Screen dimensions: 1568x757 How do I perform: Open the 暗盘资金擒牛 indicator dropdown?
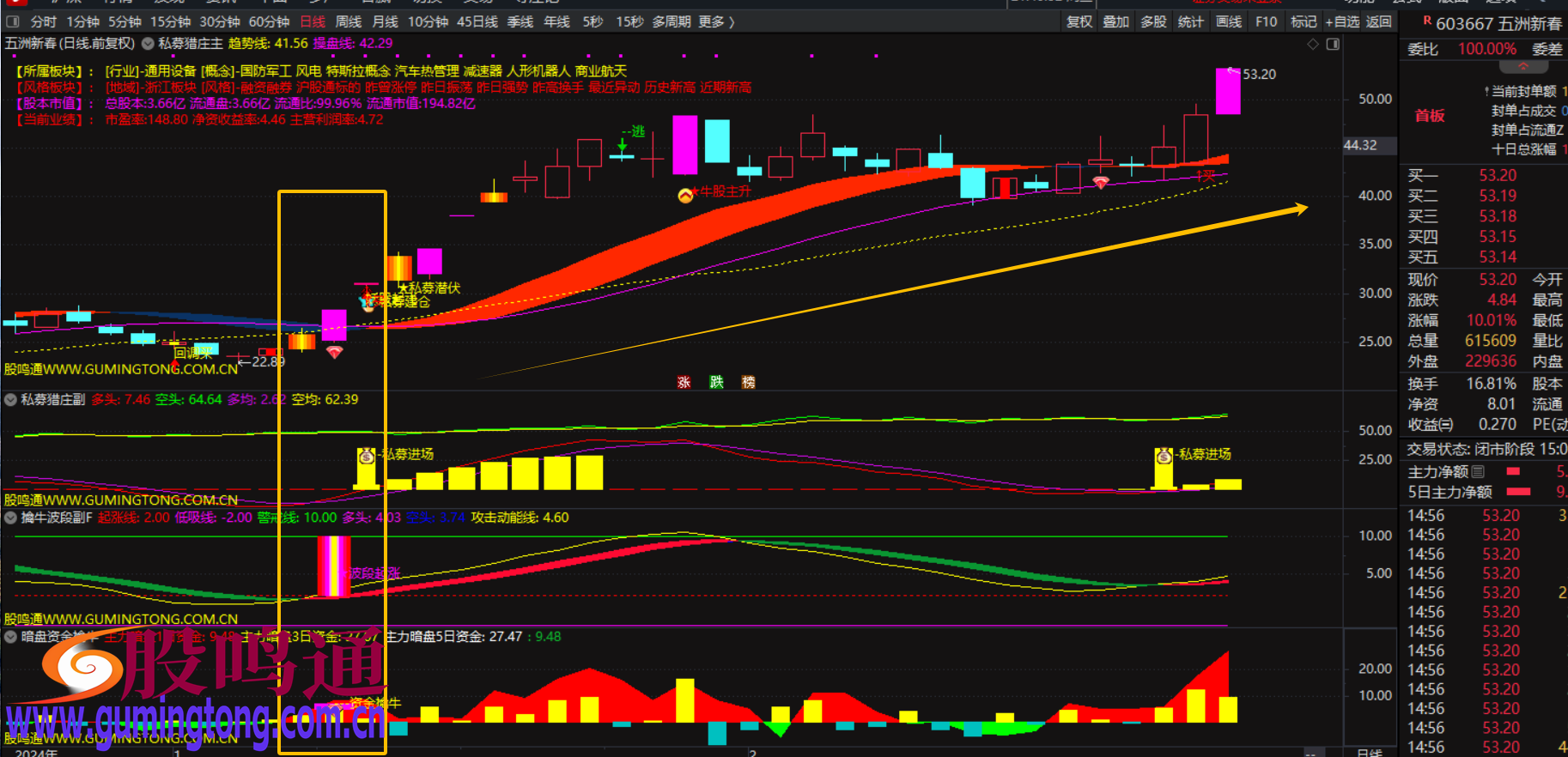(11, 637)
